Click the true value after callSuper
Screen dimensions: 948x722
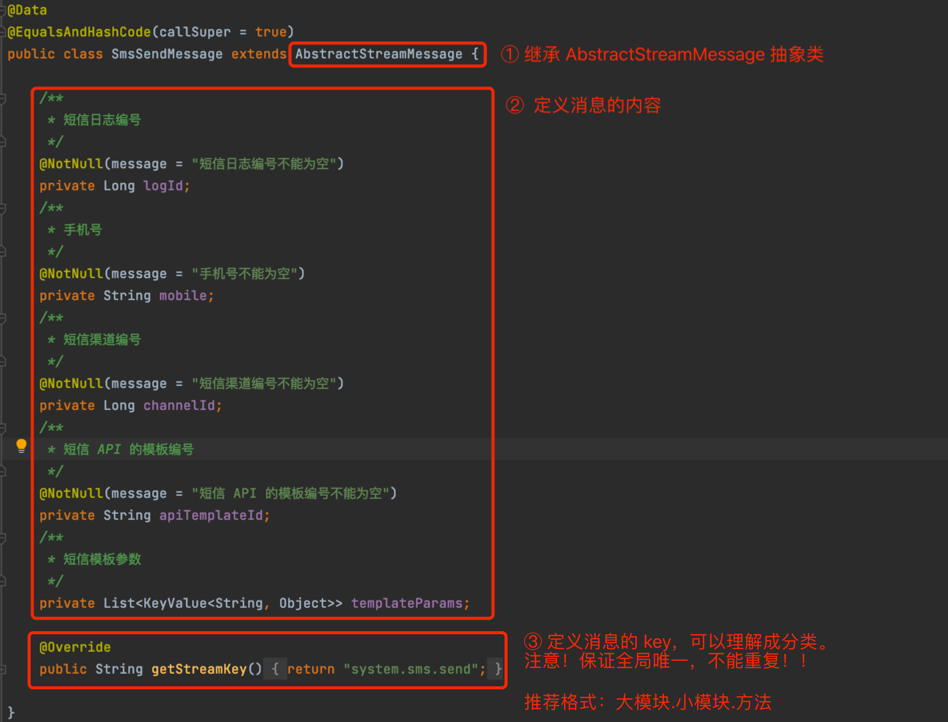coord(270,31)
